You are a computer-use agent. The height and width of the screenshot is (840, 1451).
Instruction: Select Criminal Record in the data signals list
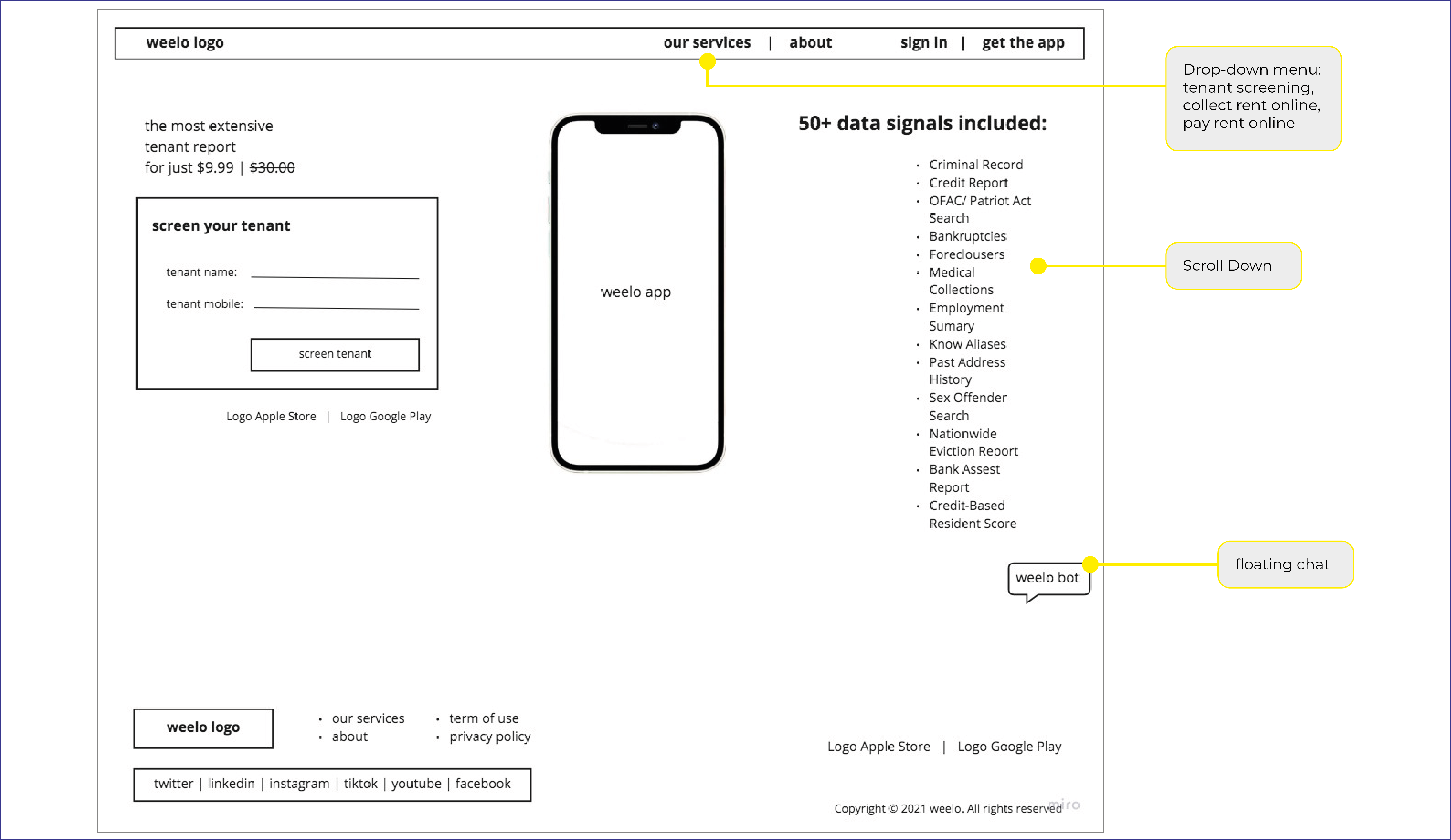point(976,165)
